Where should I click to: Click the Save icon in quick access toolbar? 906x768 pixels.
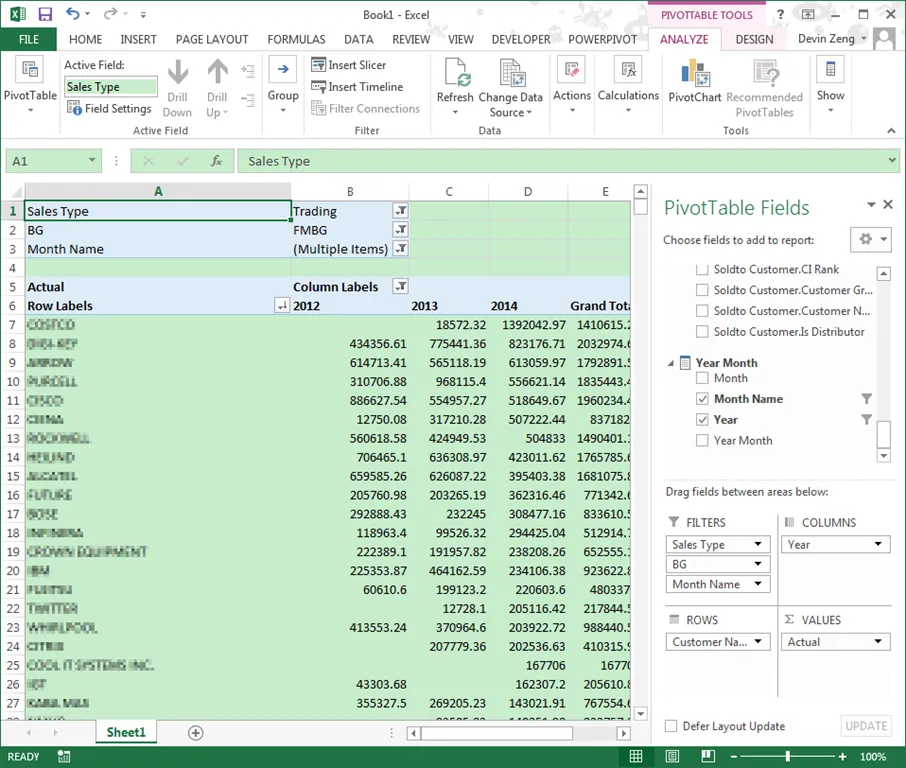(x=44, y=14)
